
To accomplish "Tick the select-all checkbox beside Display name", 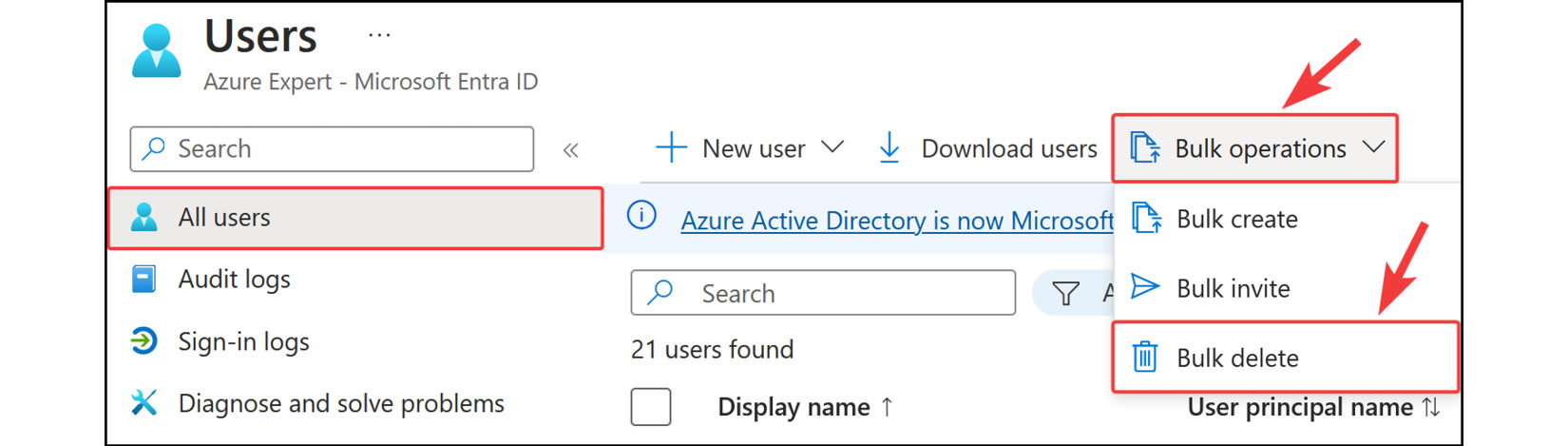I will (651, 407).
